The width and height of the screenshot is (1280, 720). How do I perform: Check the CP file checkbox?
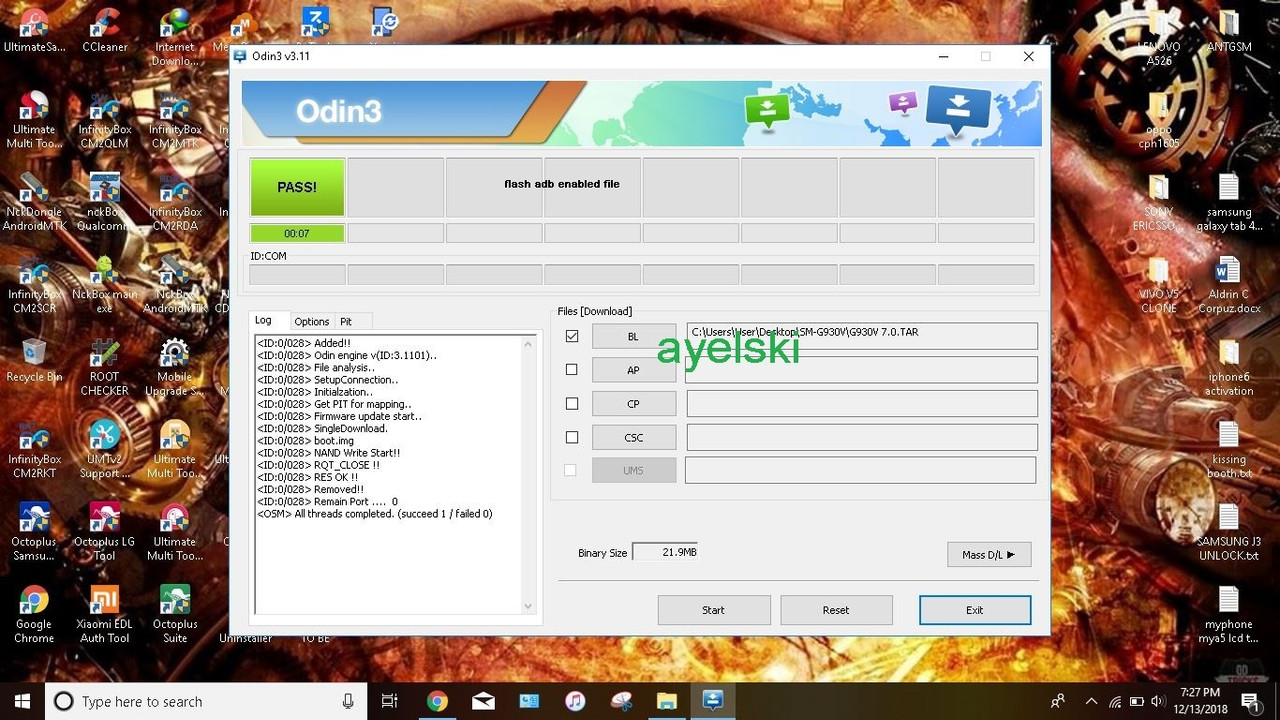[x=572, y=404]
